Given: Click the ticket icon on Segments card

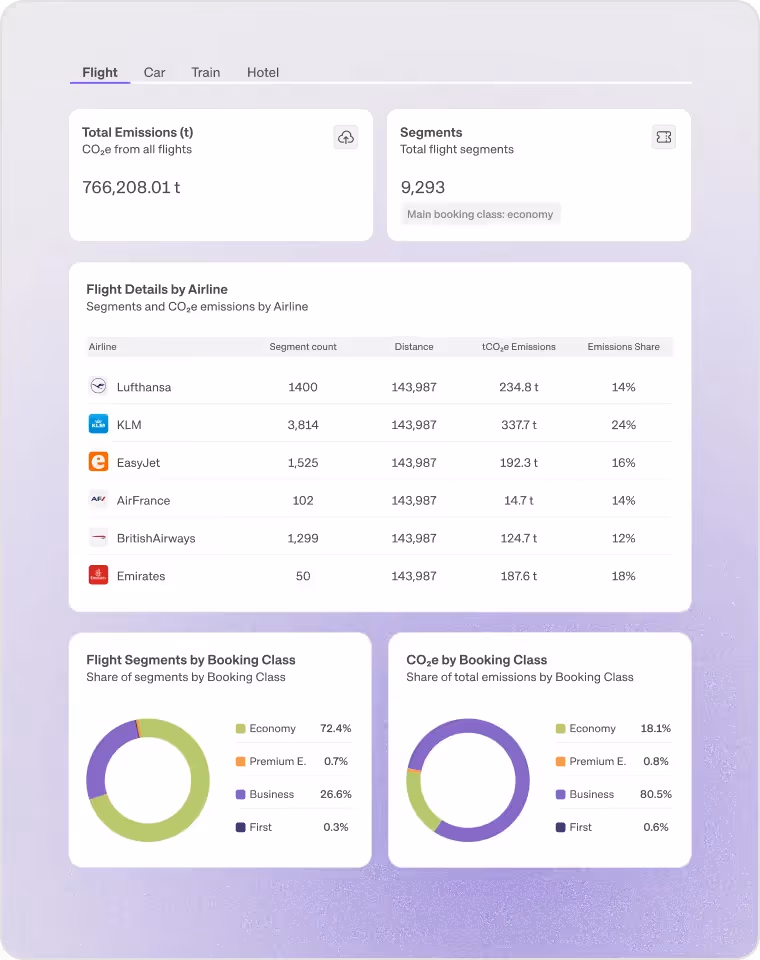Looking at the screenshot, I should pos(664,137).
